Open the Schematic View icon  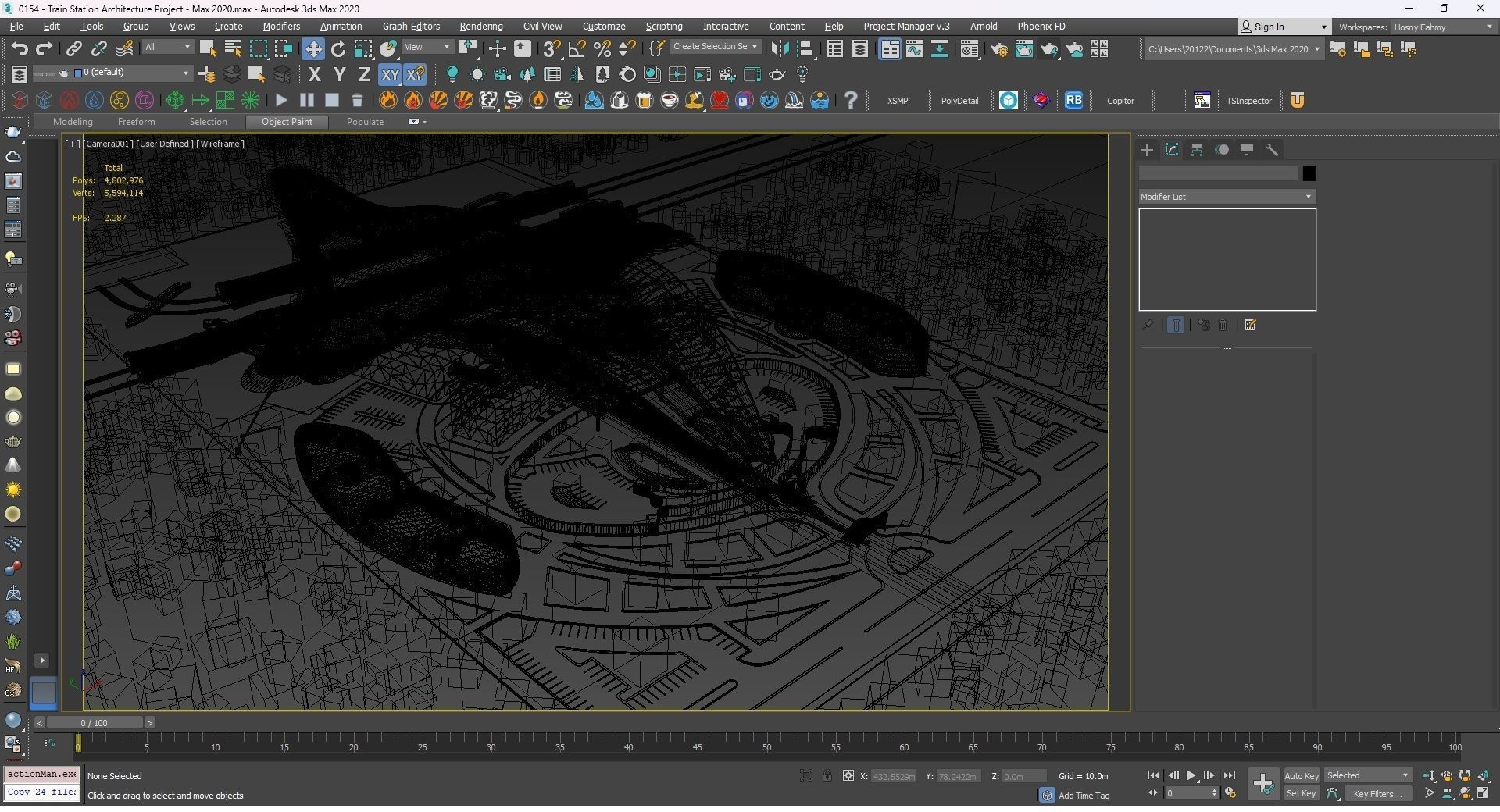(x=939, y=49)
